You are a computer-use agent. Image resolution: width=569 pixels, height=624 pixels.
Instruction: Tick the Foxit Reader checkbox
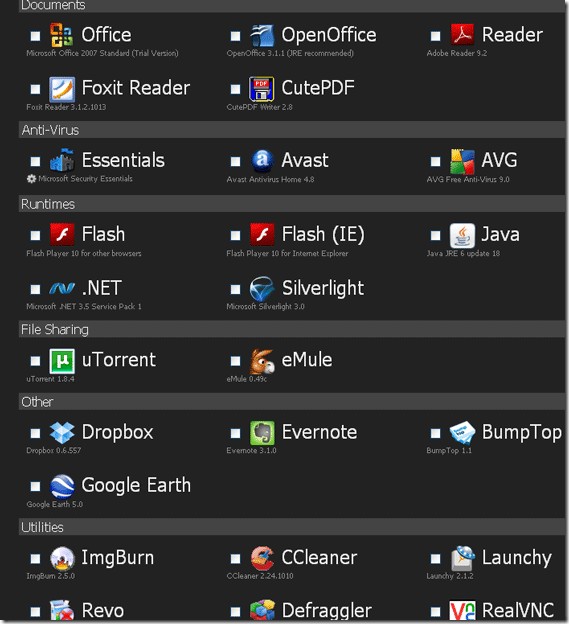(x=35, y=89)
